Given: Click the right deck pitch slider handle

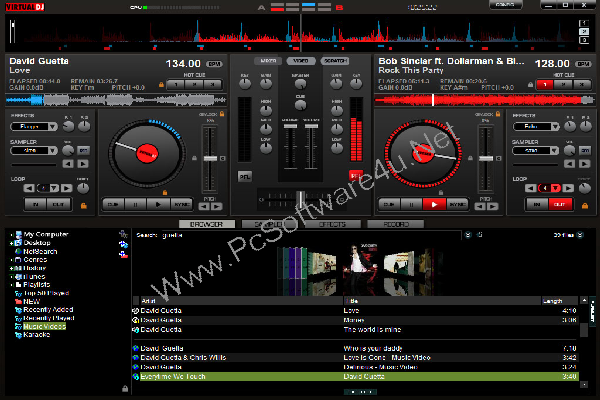Looking at the screenshot, I should [486, 158].
